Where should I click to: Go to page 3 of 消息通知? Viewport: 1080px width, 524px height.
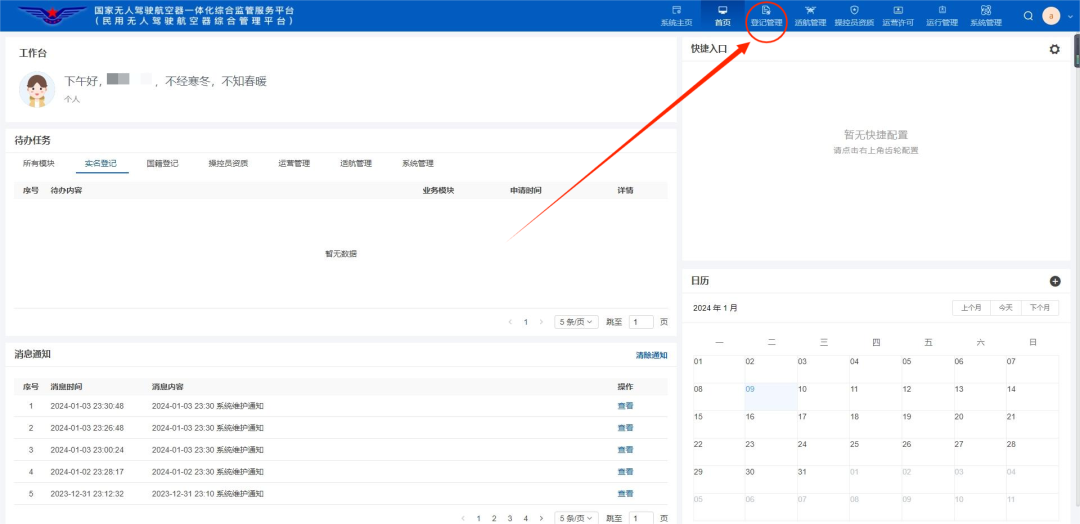pyautogui.click(x=510, y=518)
